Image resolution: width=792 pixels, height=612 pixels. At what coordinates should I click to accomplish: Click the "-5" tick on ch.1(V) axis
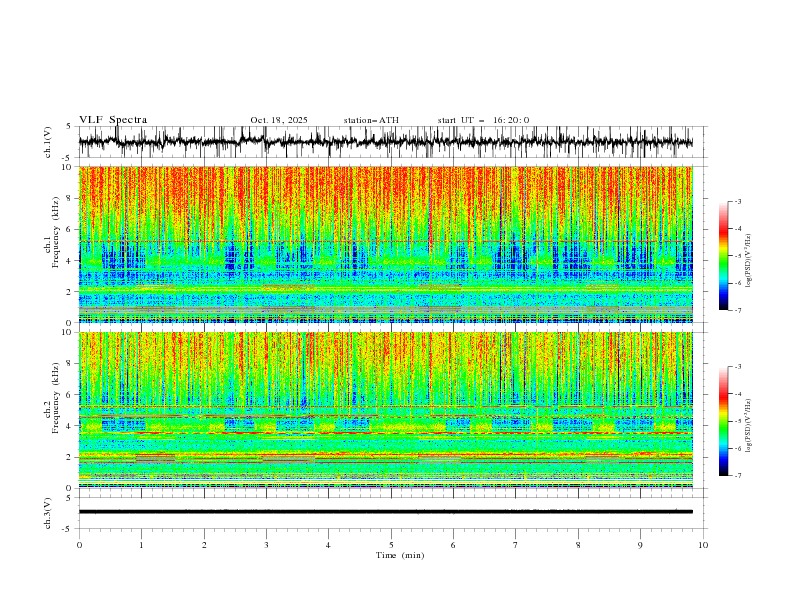click(68, 158)
